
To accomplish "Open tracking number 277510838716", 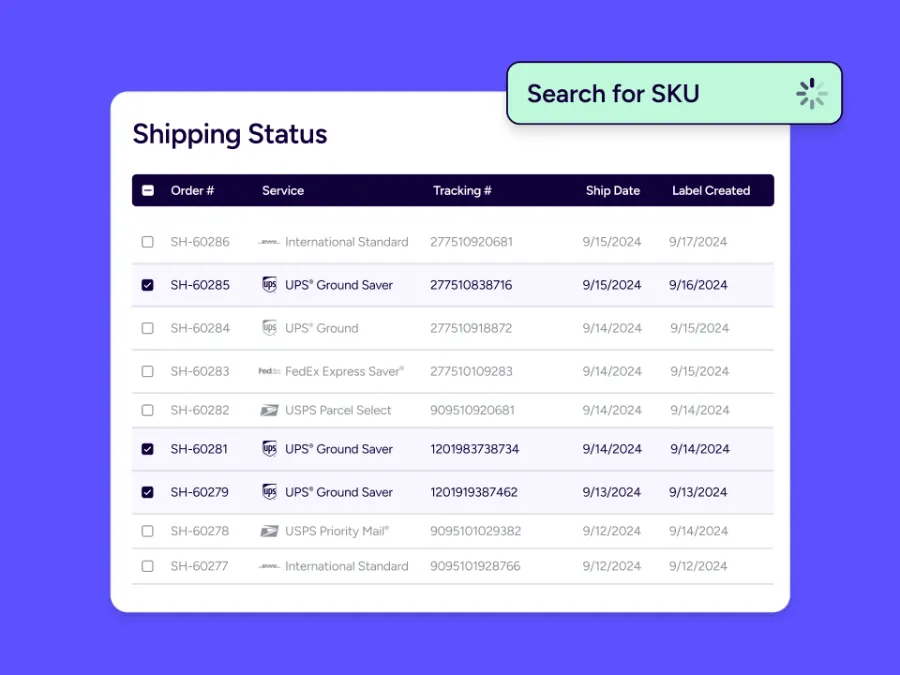I will pos(471,285).
